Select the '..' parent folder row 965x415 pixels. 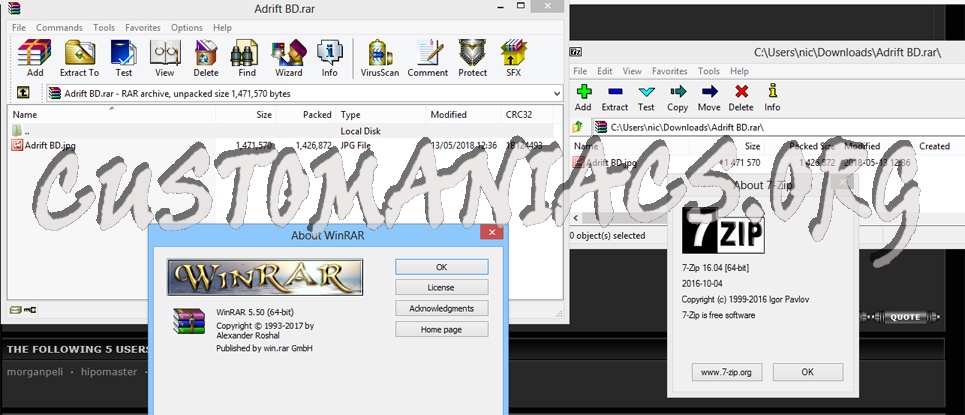pos(281,131)
